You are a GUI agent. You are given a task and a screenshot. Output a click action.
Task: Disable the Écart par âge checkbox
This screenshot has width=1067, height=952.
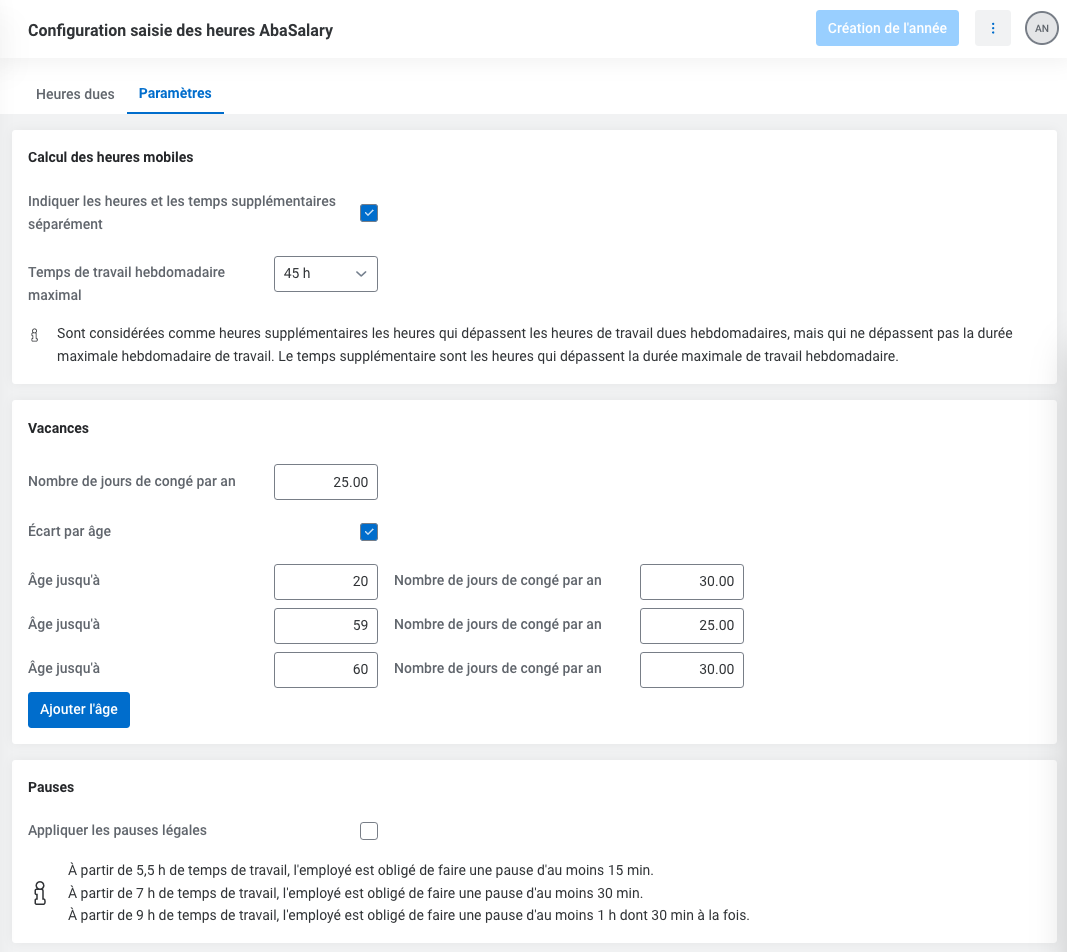[x=369, y=532]
